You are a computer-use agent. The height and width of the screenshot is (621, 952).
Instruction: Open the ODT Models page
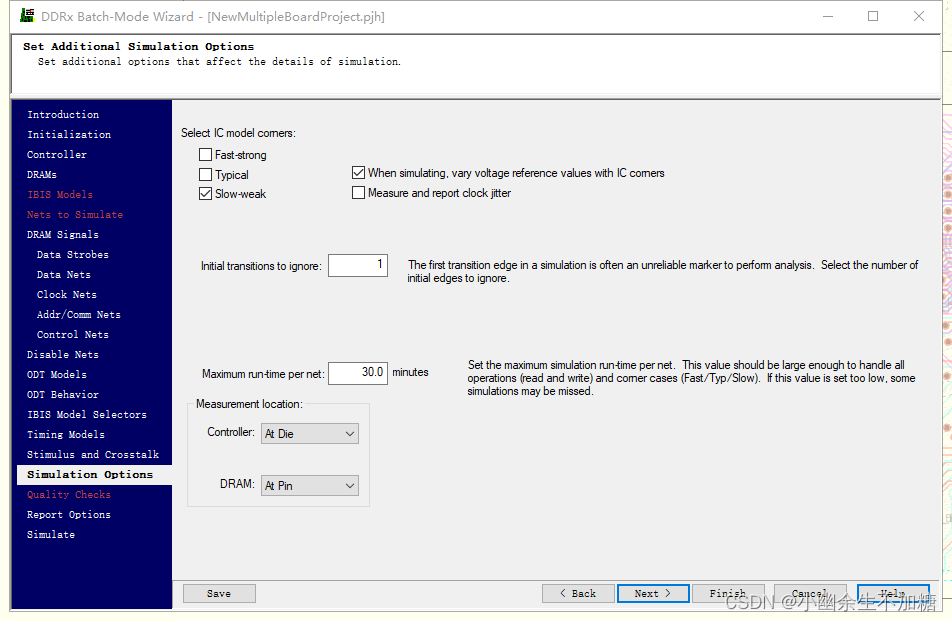pos(57,375)
